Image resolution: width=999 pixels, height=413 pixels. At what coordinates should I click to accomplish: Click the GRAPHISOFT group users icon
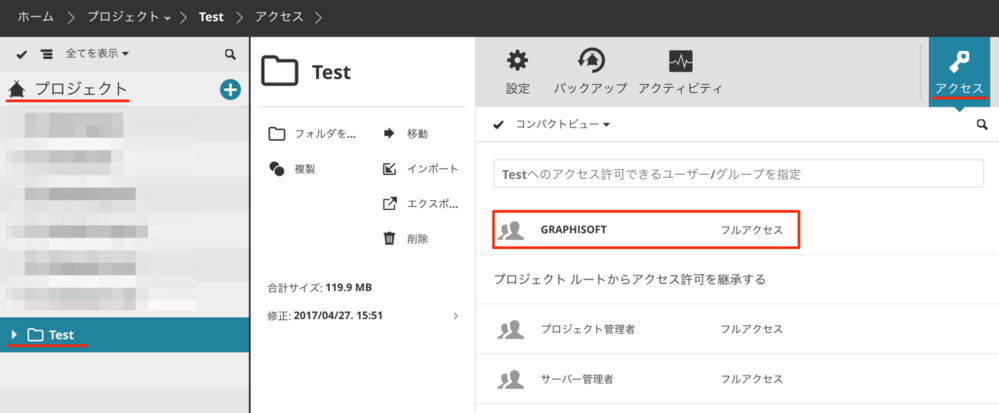pyautogui.click(x=510, y=231)
